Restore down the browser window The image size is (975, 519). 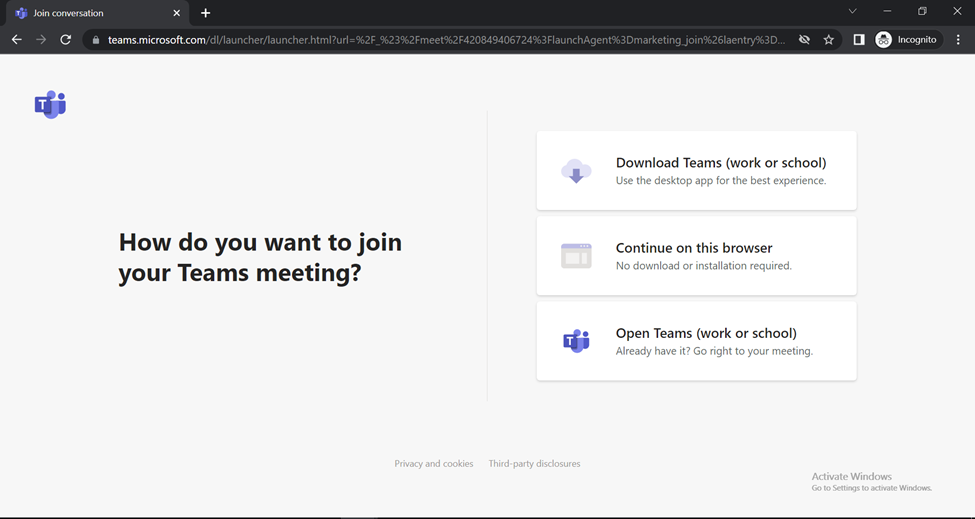coord(922,11)
